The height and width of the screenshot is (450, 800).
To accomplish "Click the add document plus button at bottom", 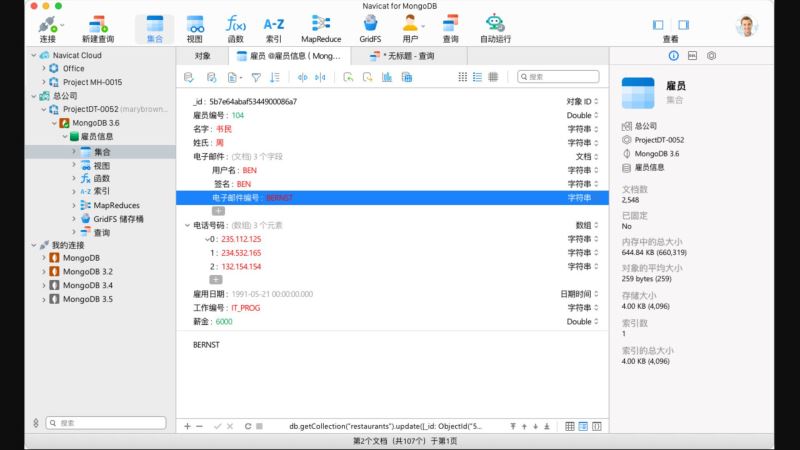I will tap(187, 426).
